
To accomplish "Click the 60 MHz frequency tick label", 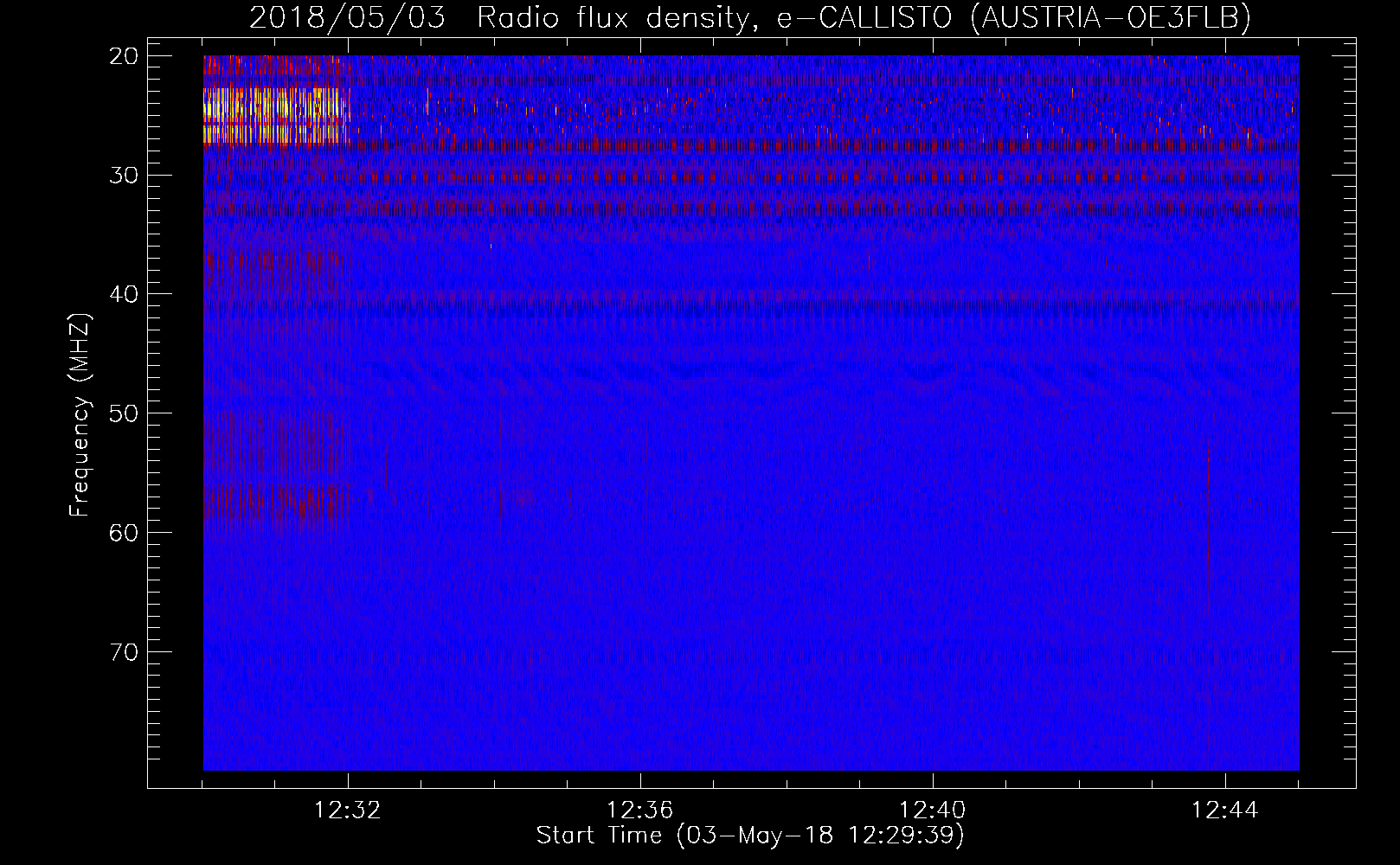I will pos(125,532).
